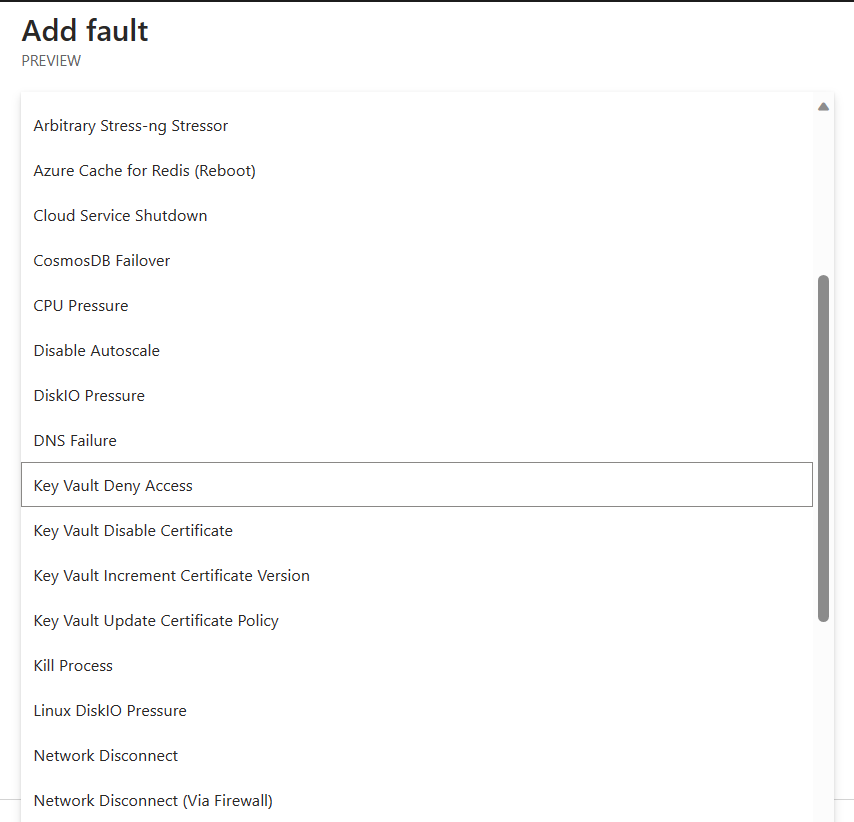
Task: Click the scroll up arrow
Action: click(x=823, y=106)
